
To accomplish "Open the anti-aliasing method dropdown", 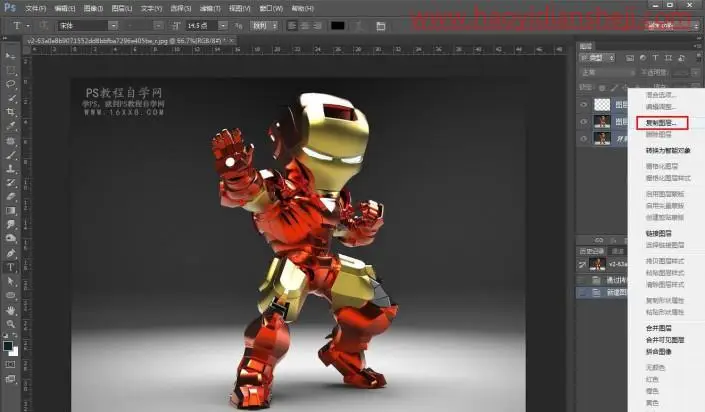I will click(x=265, y=26).
